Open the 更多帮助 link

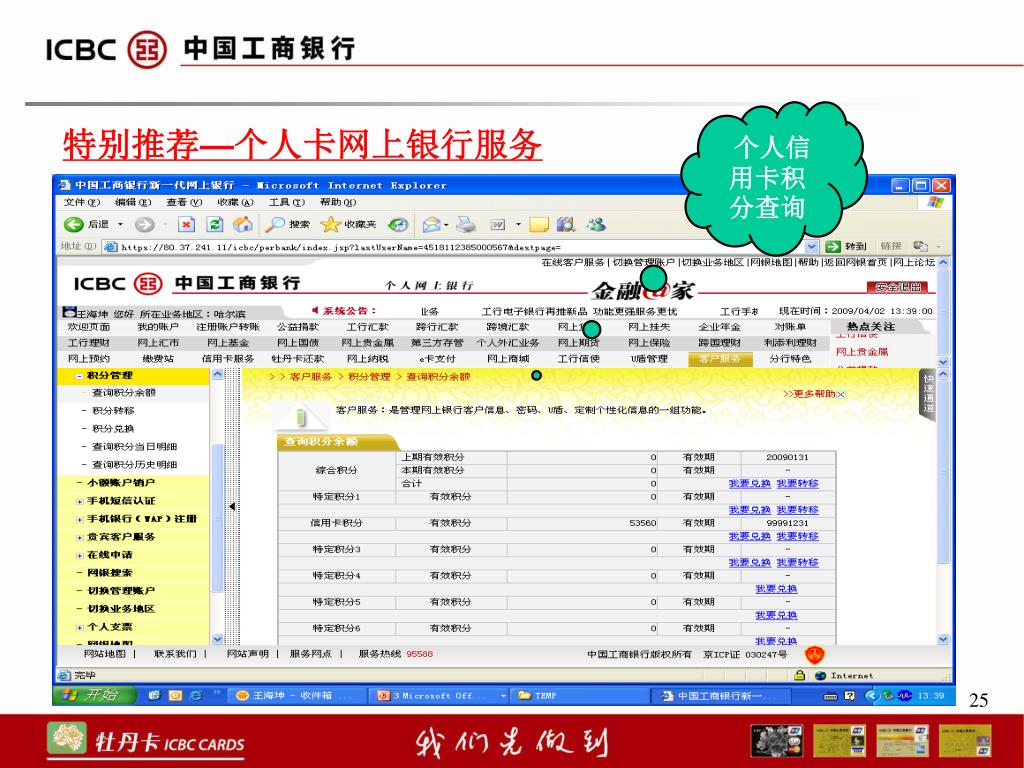point(809,394)
